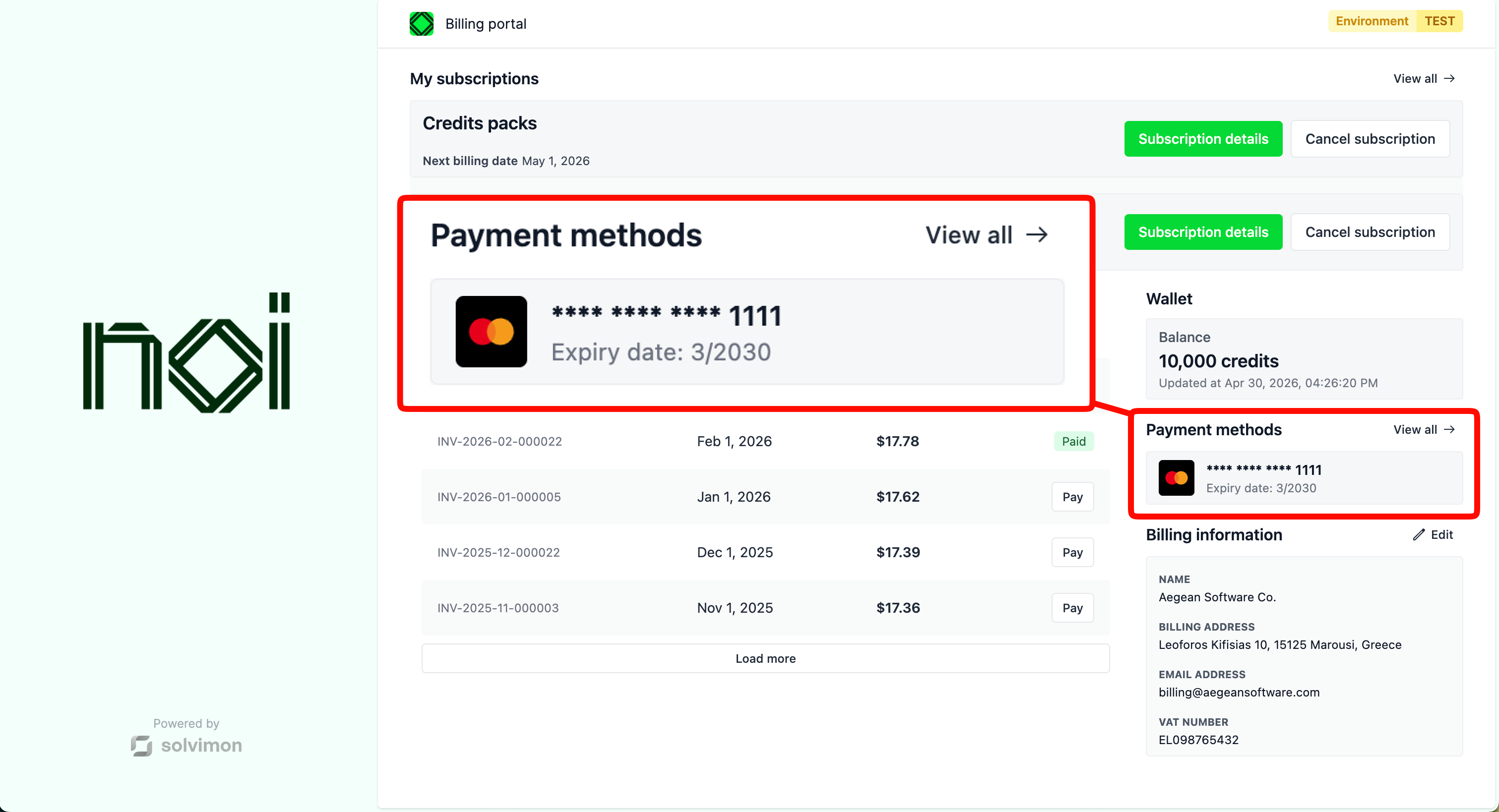Click the pencil Edit icon for Billing information
Screen dimensions: 1499x812
click(x=1419, y=534)
